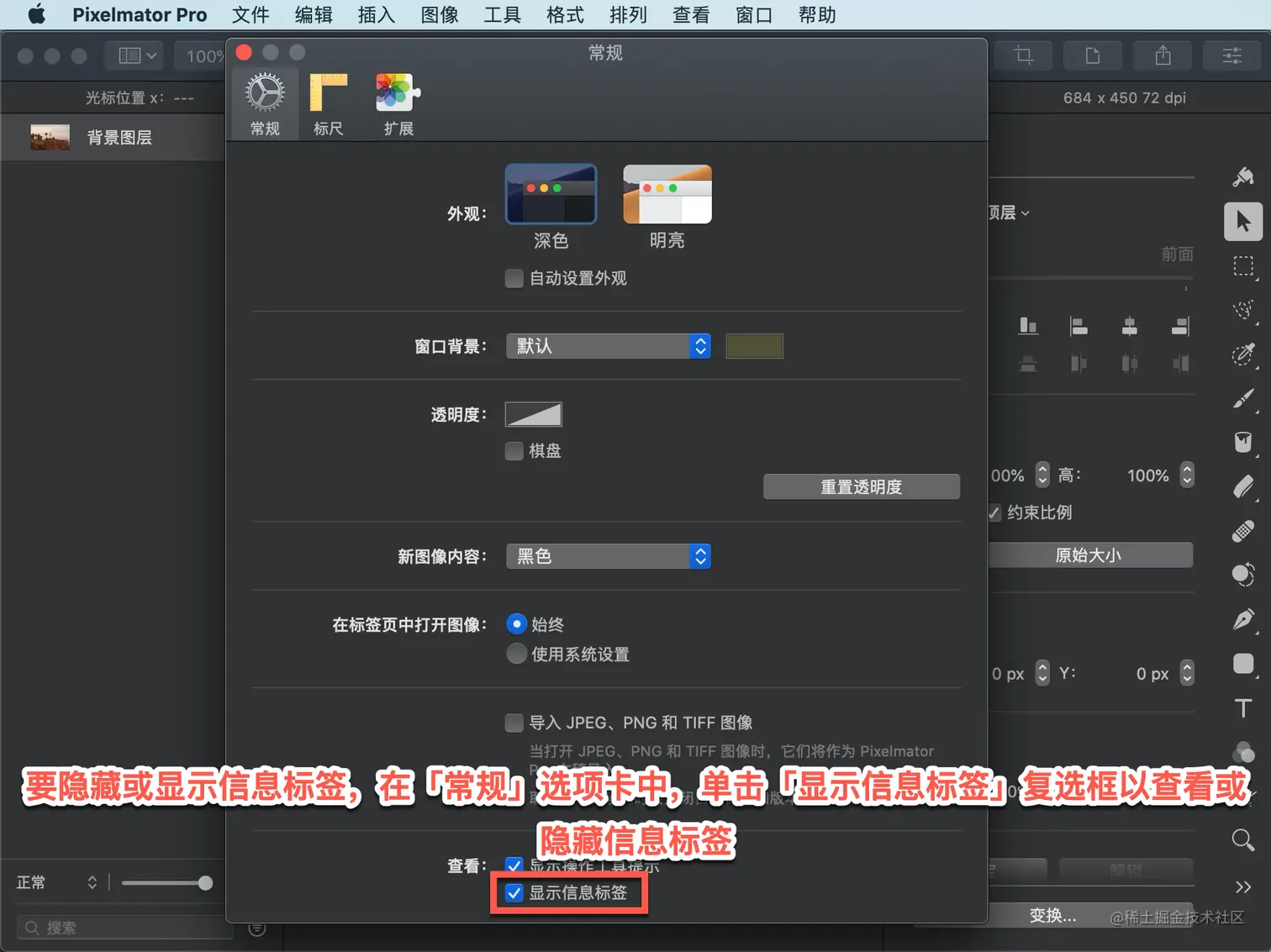The image size is (1271, 952).
Task: Switch to the 标尺 preferences tab
Action: [x=328, y=104]
